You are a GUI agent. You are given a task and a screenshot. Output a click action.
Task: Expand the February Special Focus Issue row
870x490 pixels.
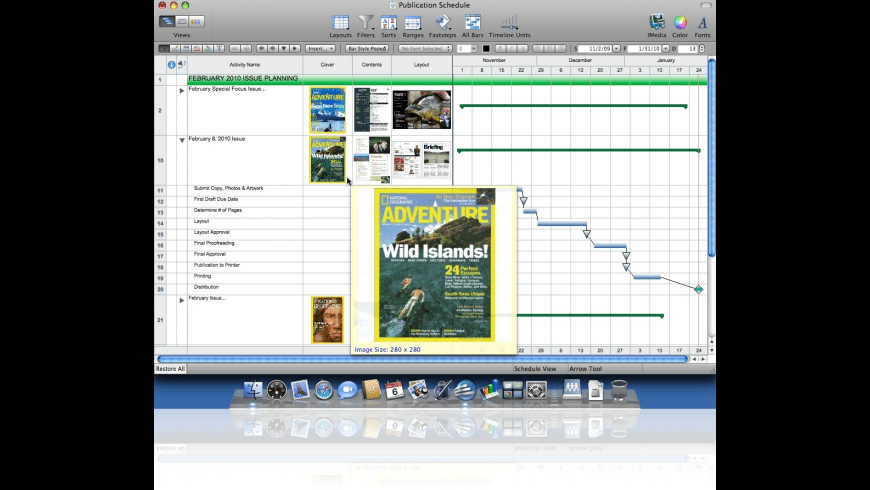pyautogui.click(x=181, y=90)
